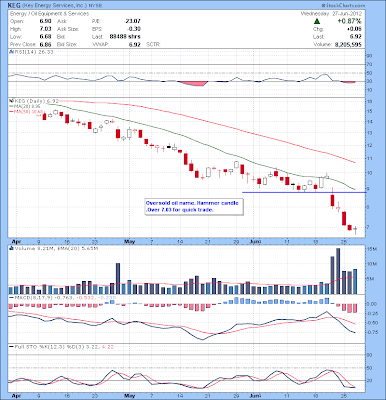Click the Low value 6.68
This screenshot has width=386, height=400.
click(x=45, y=37)
